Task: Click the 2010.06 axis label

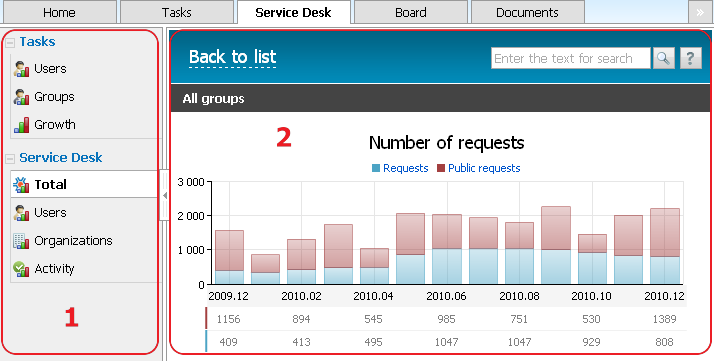Action: (x=446, y=296)
